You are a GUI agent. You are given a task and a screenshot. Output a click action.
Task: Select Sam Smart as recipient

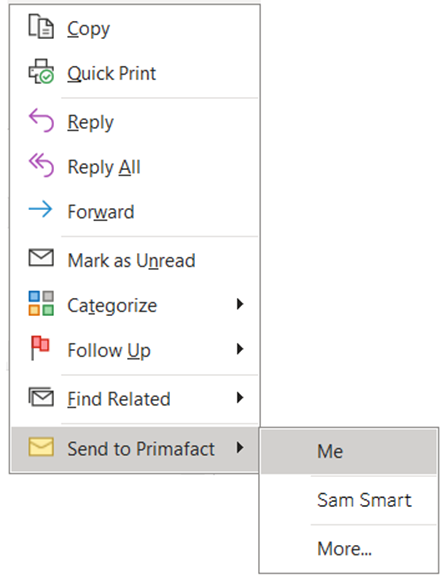[x=364, y=500]
